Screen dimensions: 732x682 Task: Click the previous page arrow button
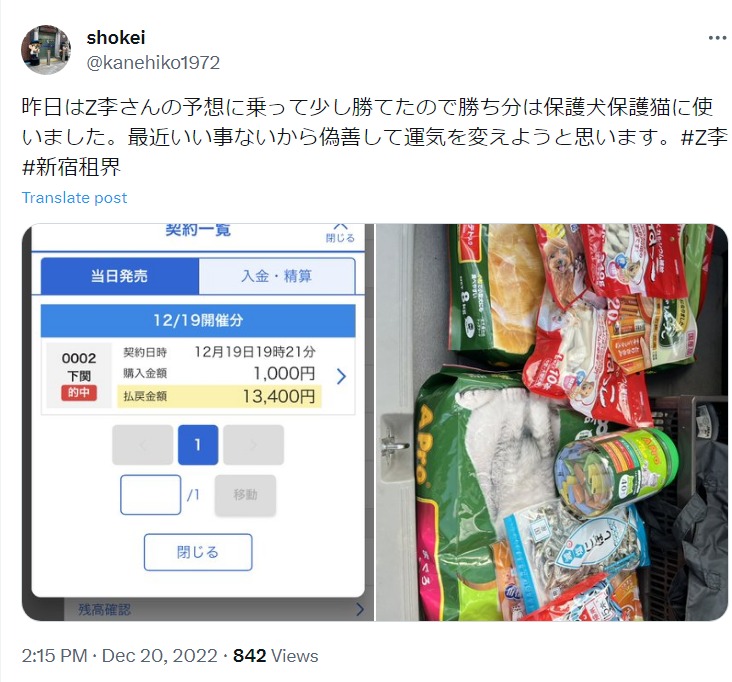coord(143,444)
